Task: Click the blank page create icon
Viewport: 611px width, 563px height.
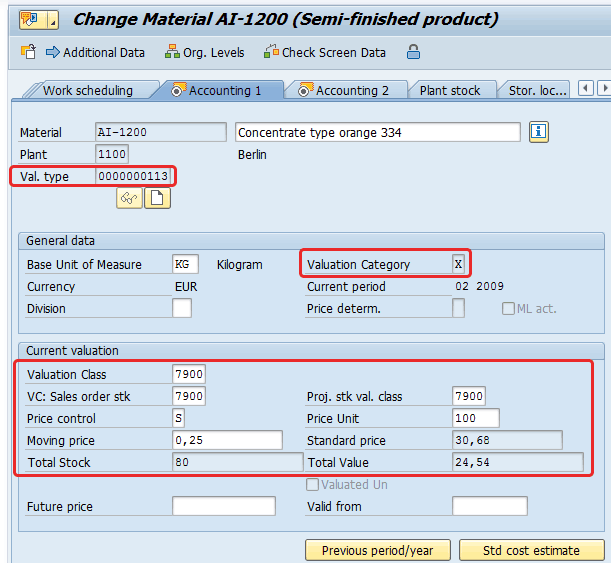Action: (x=156, y=198)
